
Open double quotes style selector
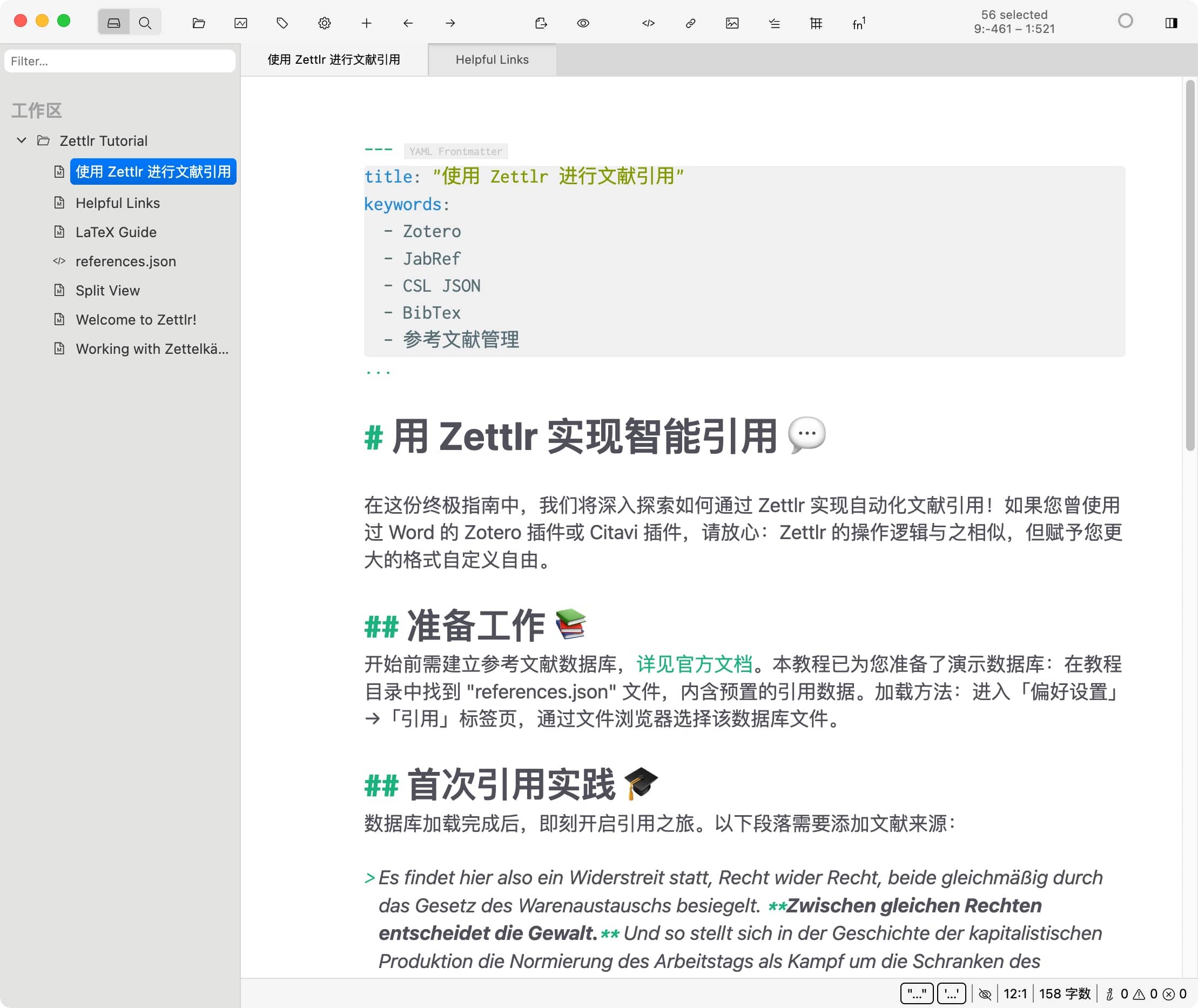(x=917, y=994)
